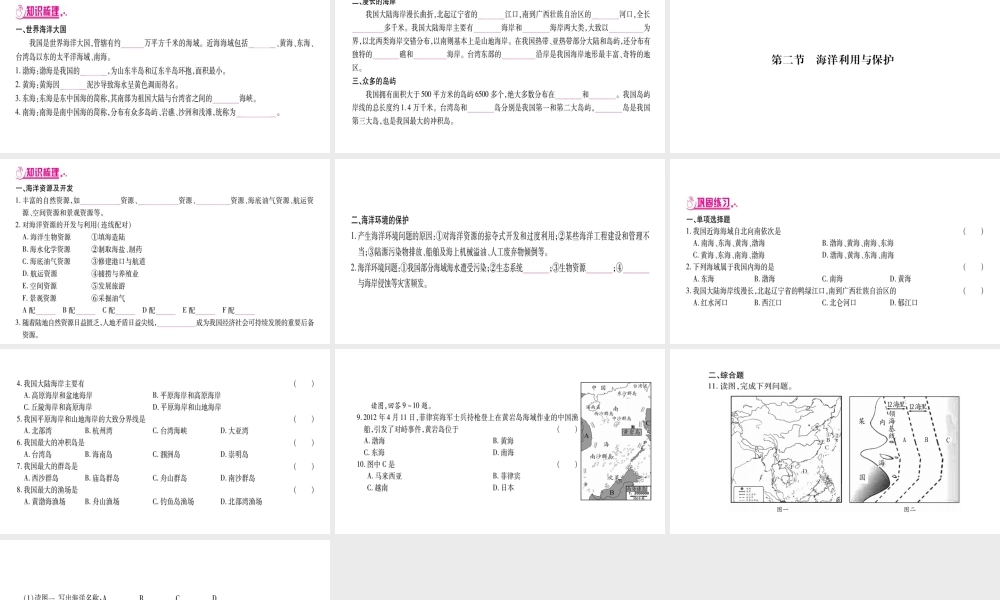Click the title text 第二节 海洋利用与保护

(x=833, y=60)
